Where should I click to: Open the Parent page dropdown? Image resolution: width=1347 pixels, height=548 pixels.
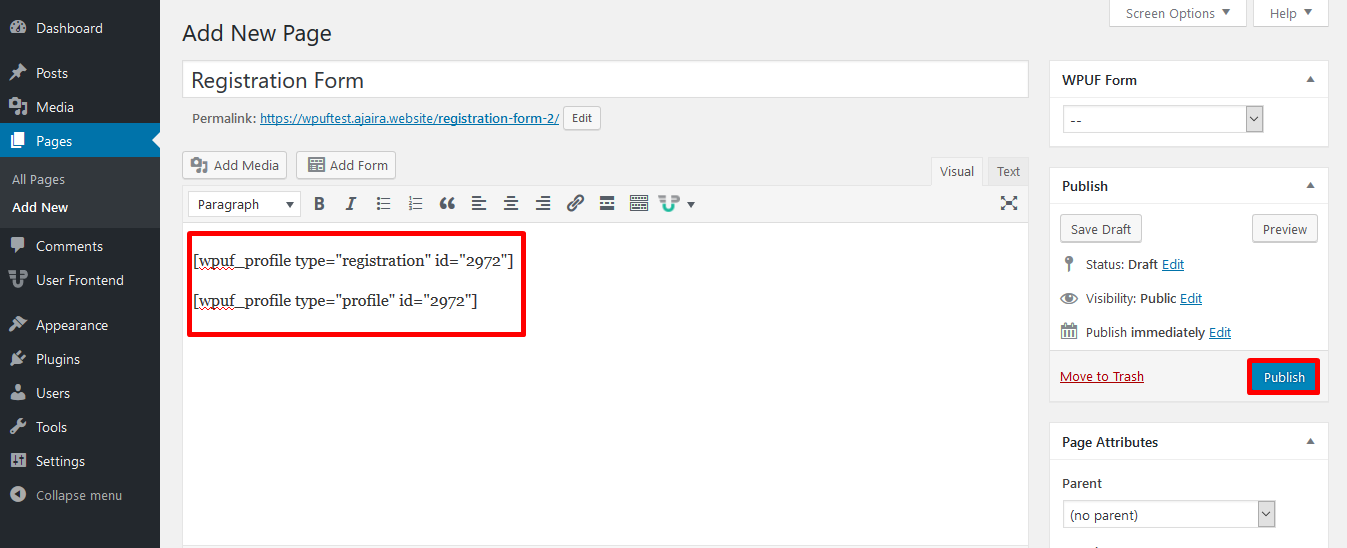coord(1168,515)
